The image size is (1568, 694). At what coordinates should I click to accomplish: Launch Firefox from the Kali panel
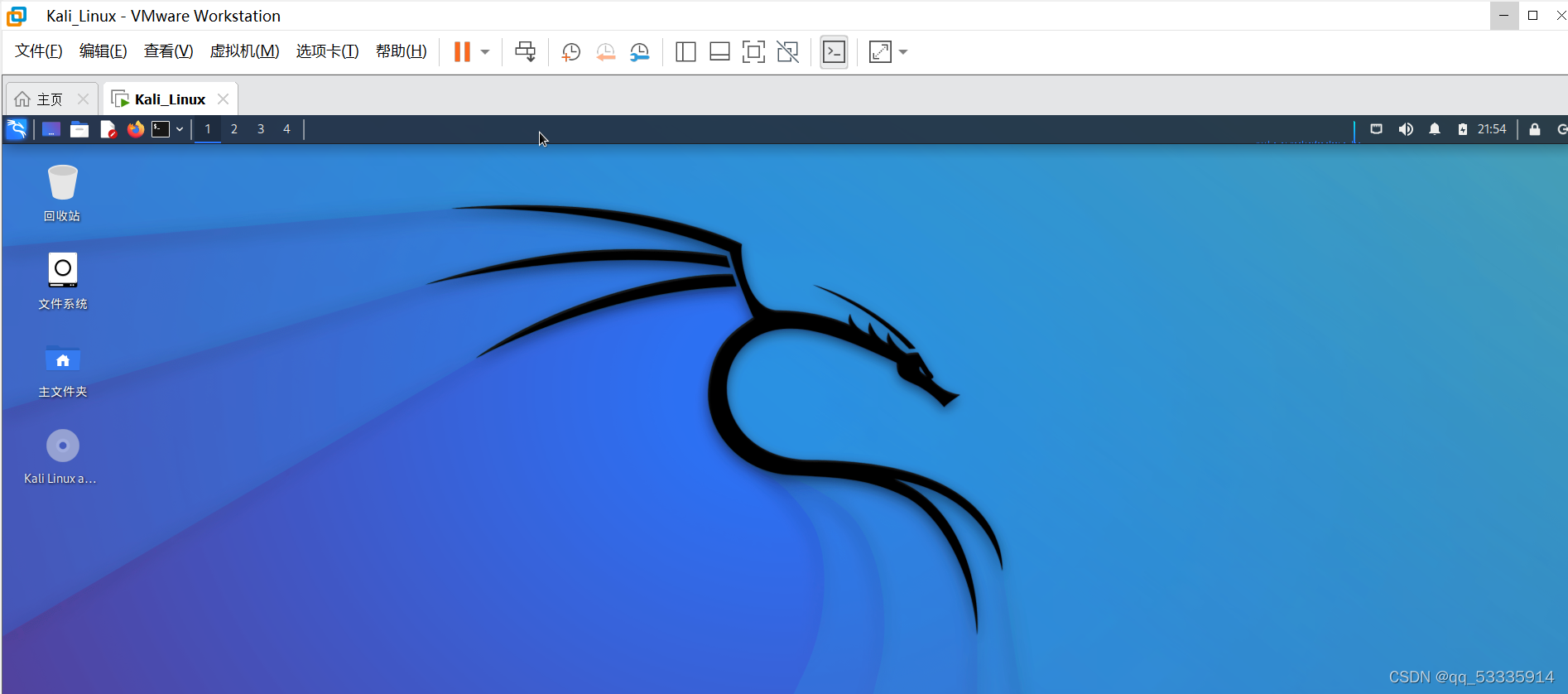click(x=136, y=129)
